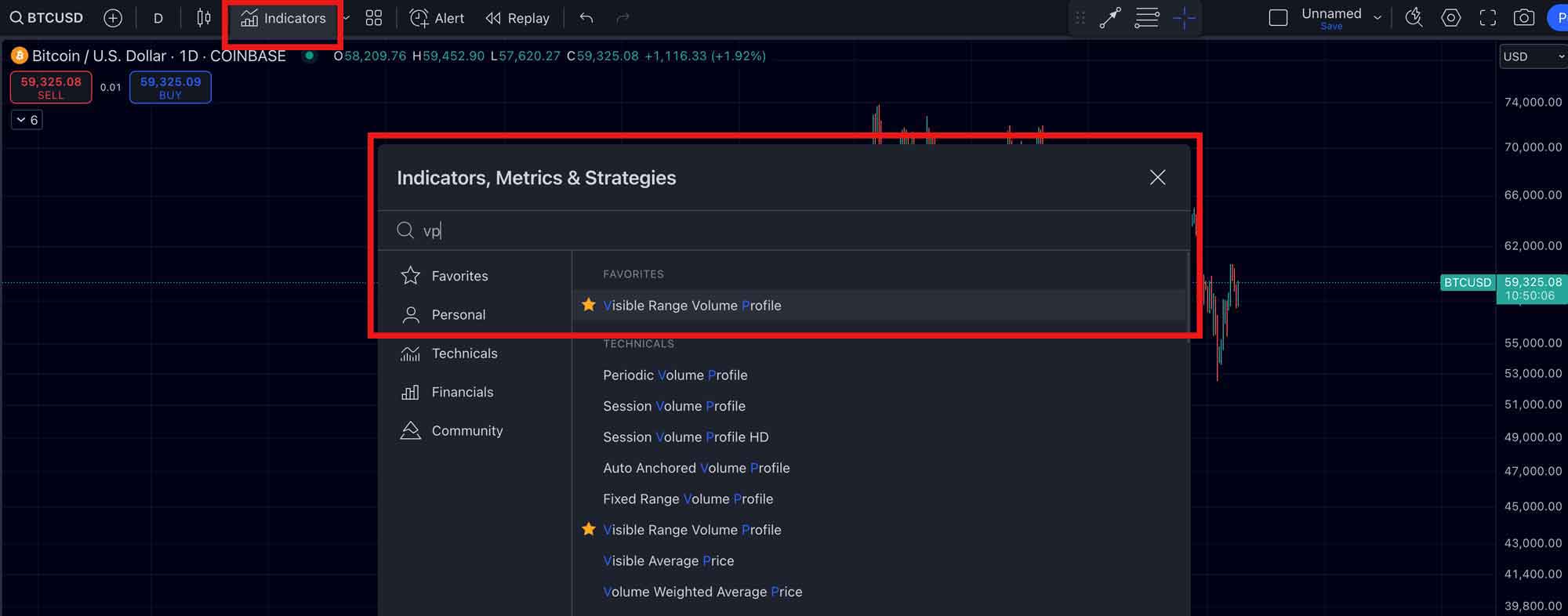Image resolution: width=1568 pixels, height=616 pixels.
Task: Add the Fixed Range Volume Profile indicator
Action: click(x=880, y=499)
